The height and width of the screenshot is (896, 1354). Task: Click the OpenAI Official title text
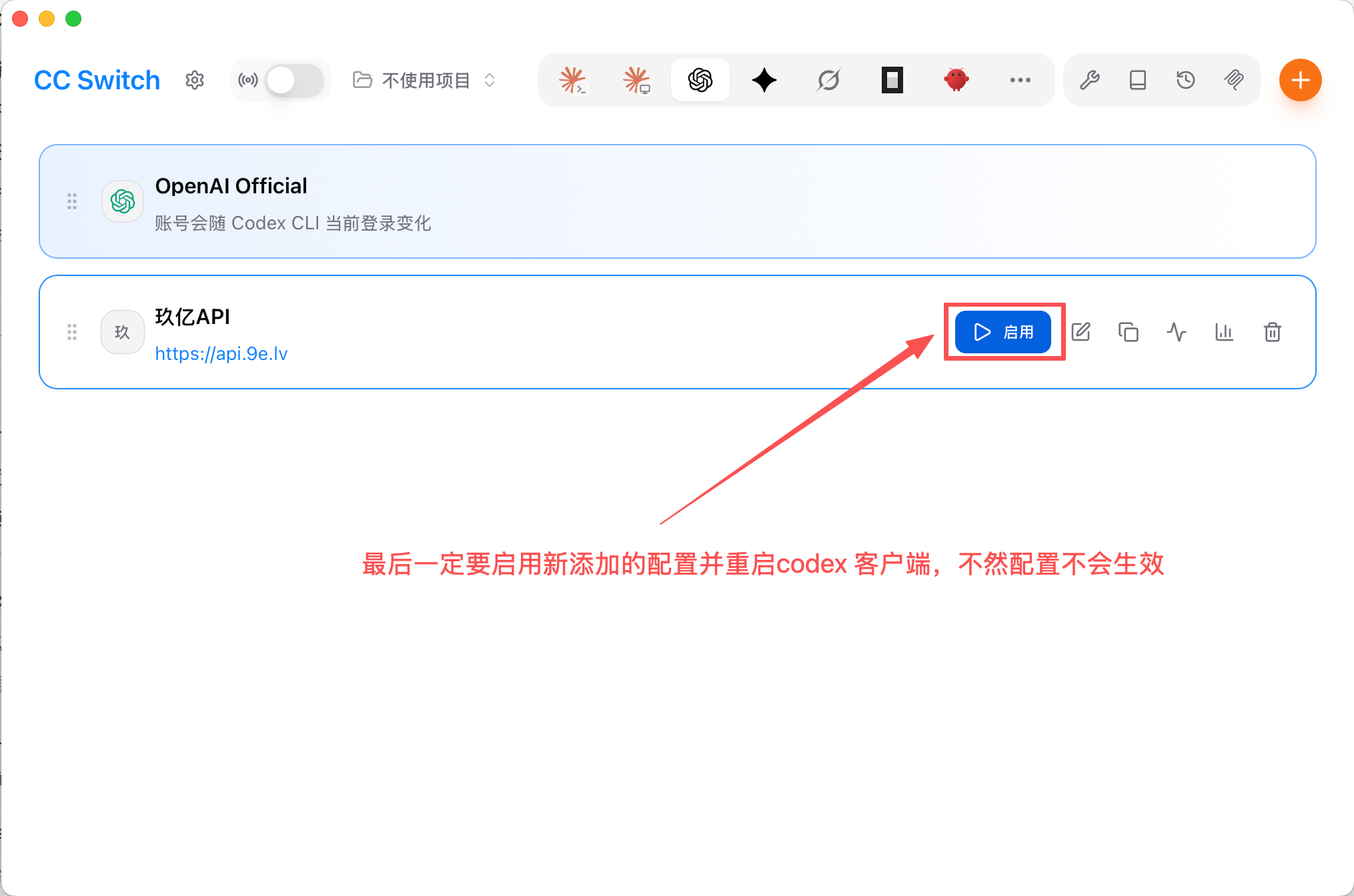pyautogui.click(x=231, y=186)
